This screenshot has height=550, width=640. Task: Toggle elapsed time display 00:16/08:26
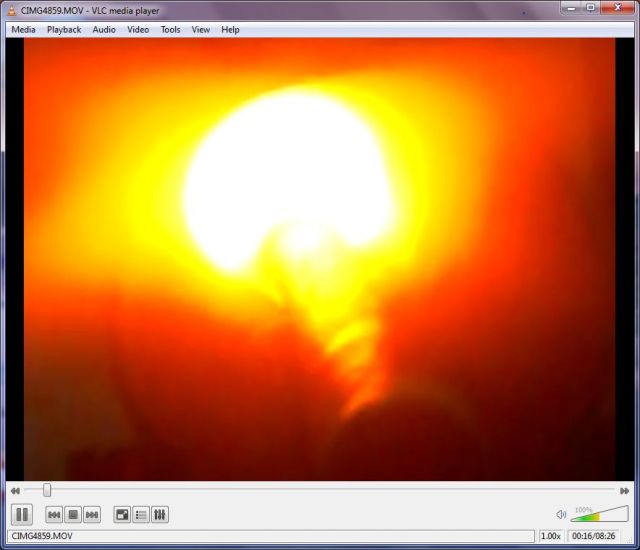[x=593, y=536]
